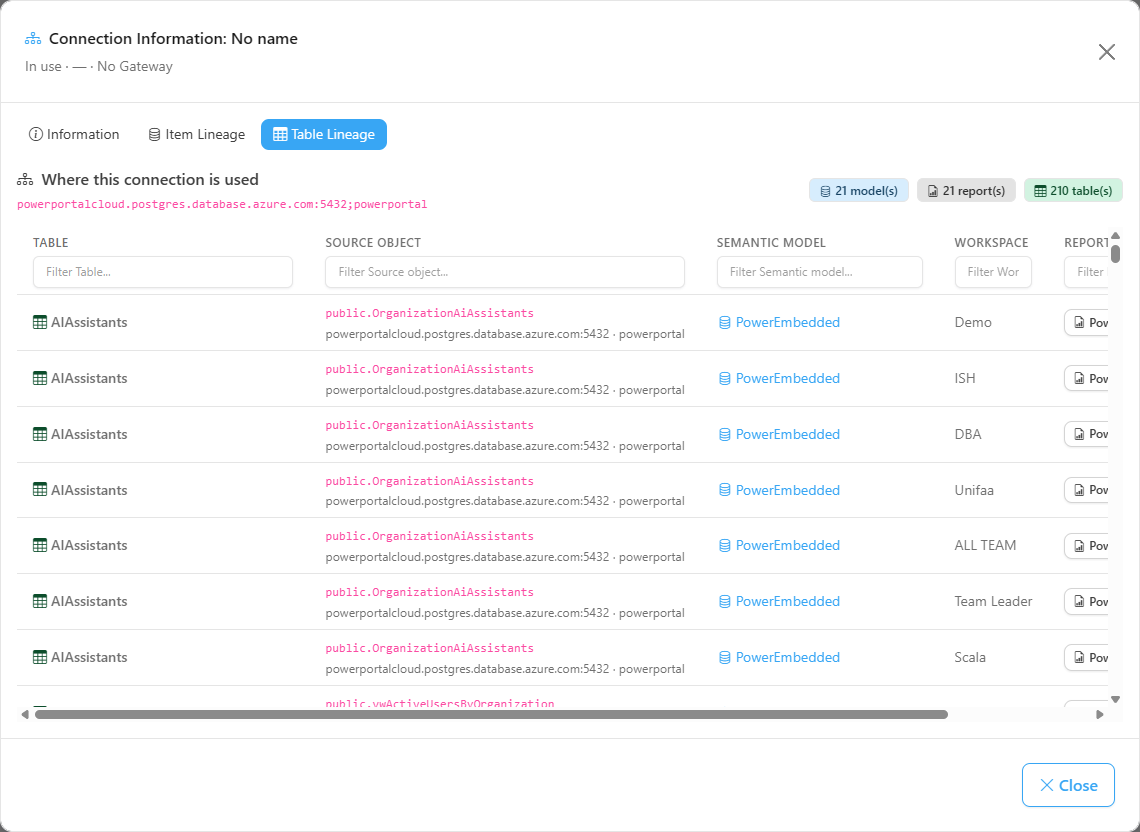Click table icon of the DBA row

pyautogui.click(x=40, y=434)
